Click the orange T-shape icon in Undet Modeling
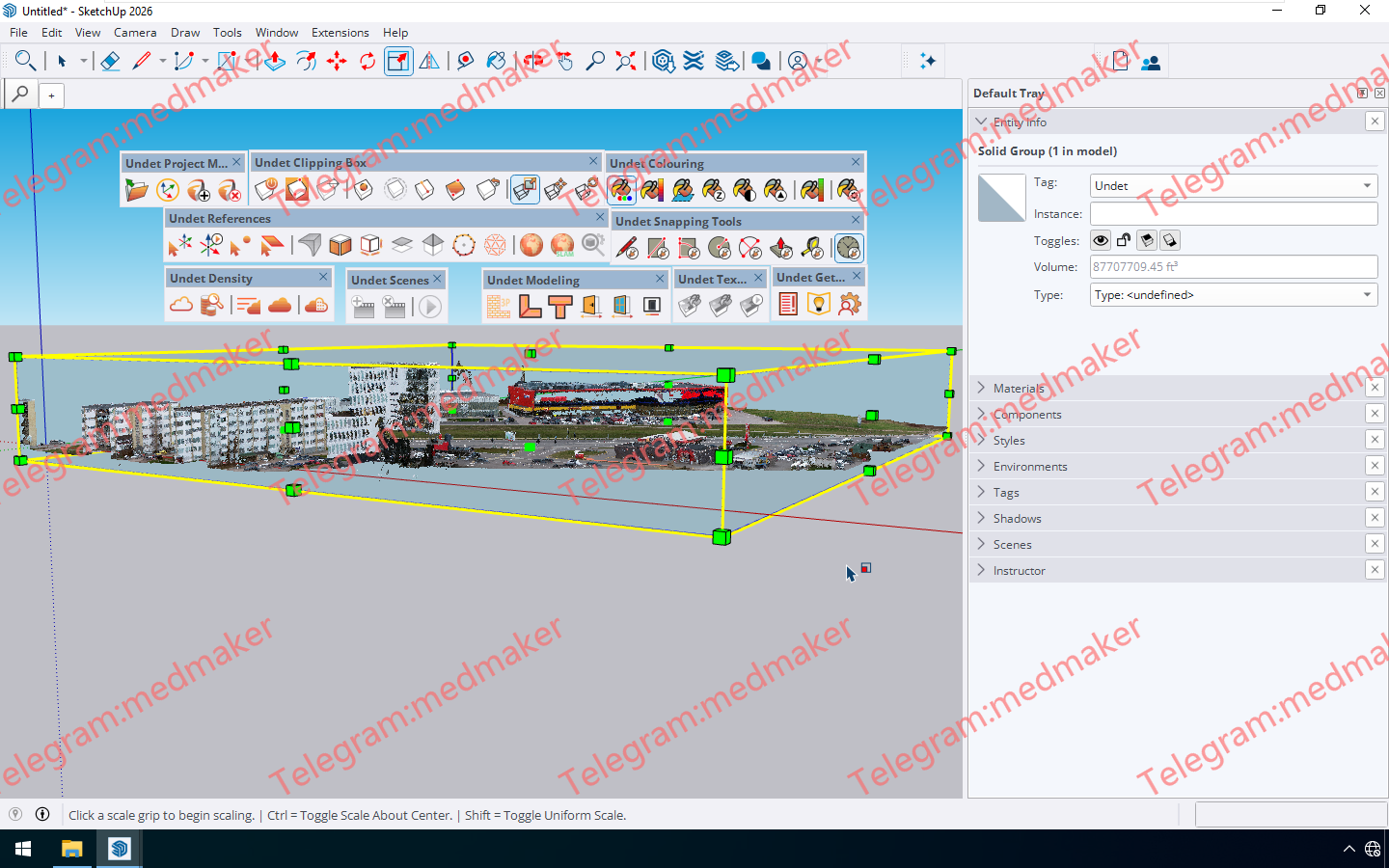Screen dimensions: 1389x868 click(x=560, y=307)
